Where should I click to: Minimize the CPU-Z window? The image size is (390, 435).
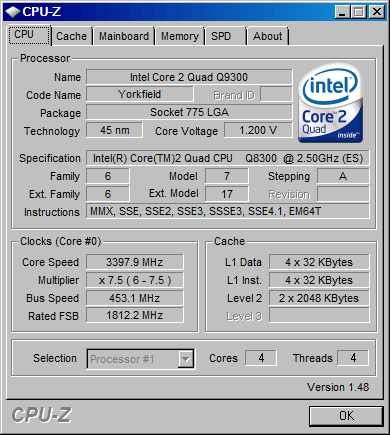pyautogui.click(x=342, y=12)
